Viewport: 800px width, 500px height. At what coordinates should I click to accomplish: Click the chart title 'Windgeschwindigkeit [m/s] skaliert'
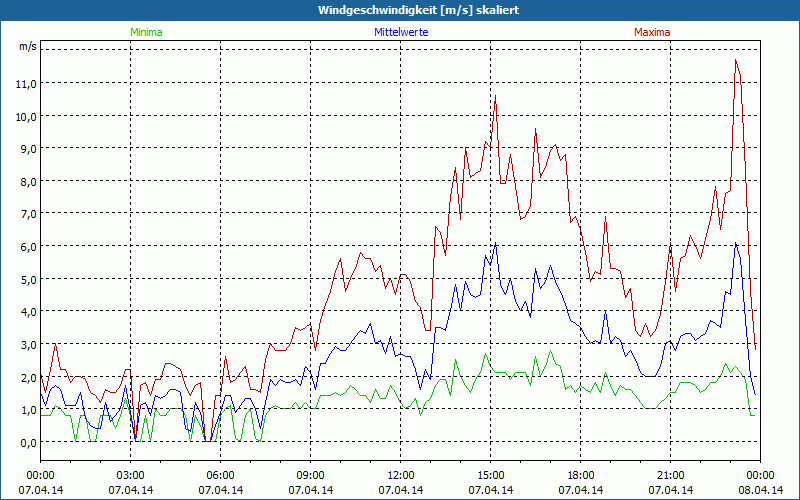tap(418, 10)
